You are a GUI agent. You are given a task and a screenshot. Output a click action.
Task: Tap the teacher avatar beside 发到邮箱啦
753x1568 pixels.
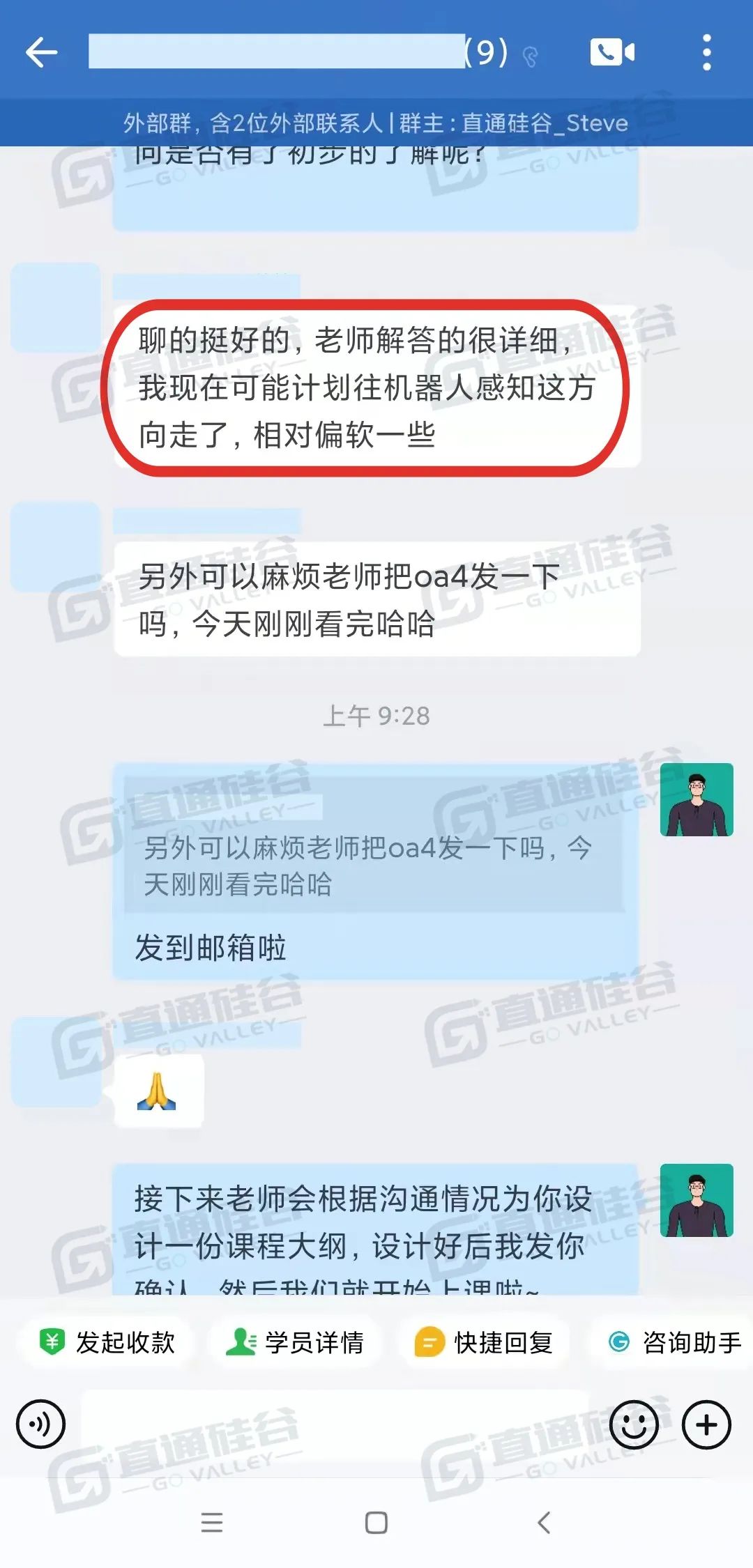[697, 799]
